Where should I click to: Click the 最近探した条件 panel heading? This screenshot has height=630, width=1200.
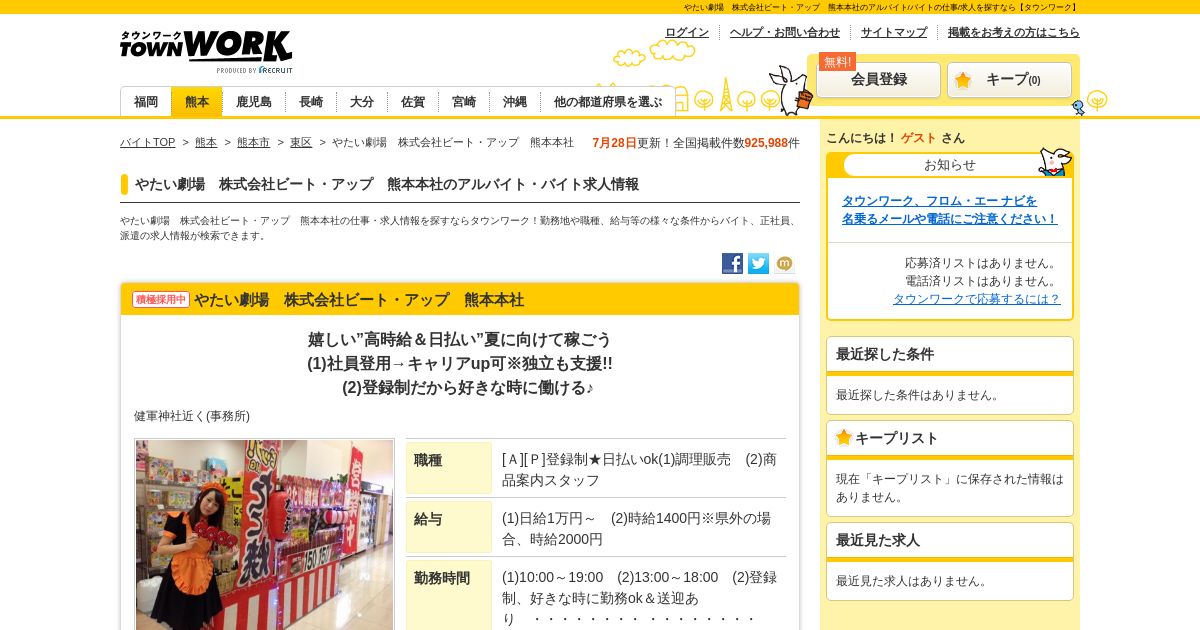click(x=950, y=354)
